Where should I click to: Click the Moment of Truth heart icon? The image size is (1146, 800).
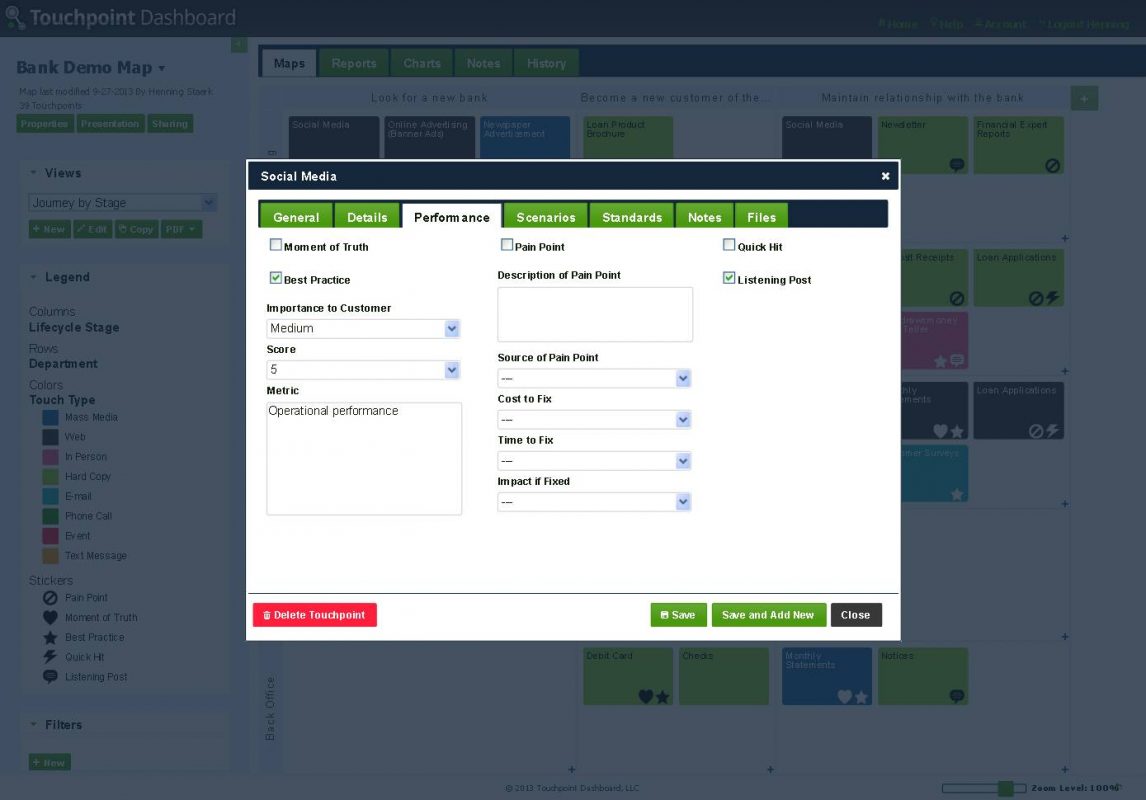click(x=49, y=617)
